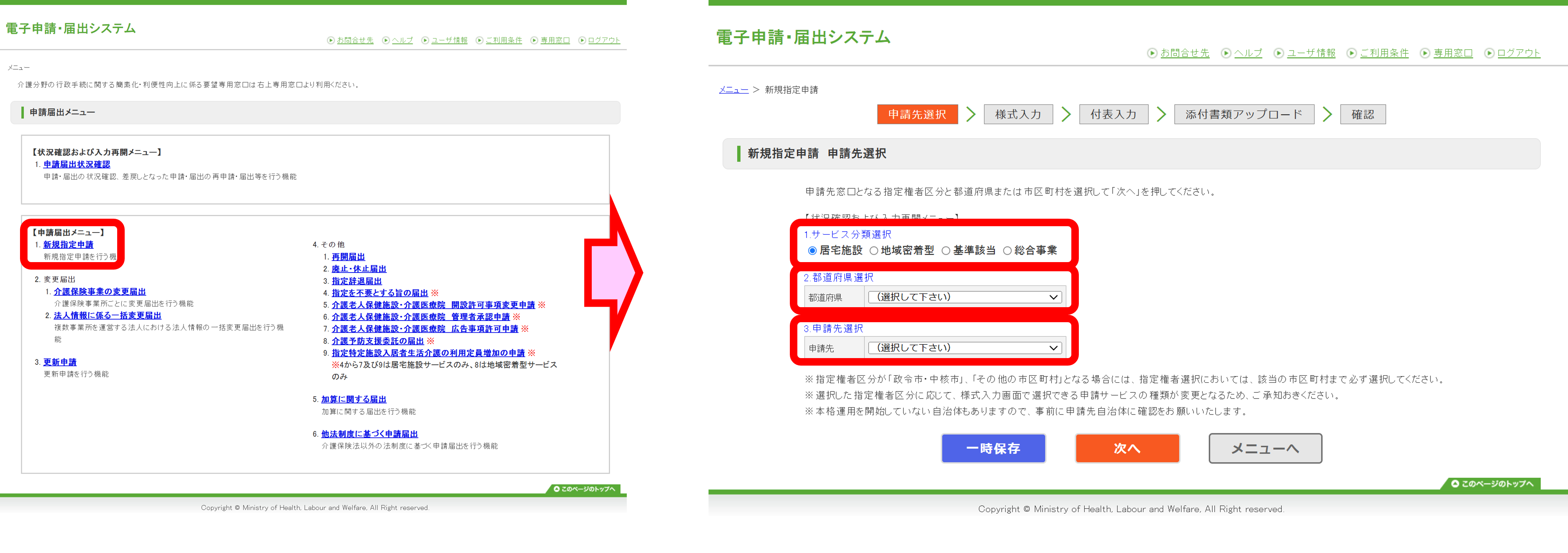Go to 確認 step tab
This screenshot has width=1568, height=553.
(x=1363, y=114)
